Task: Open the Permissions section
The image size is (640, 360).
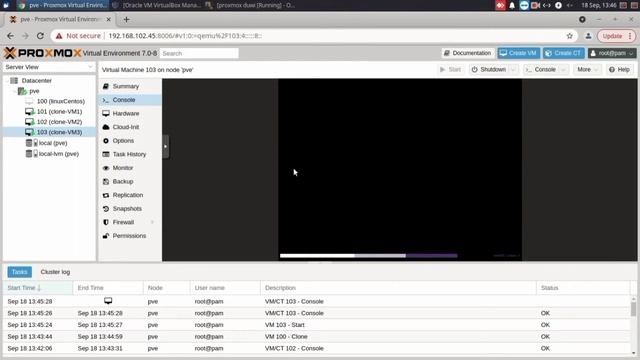Action: (x=130, y=236)
